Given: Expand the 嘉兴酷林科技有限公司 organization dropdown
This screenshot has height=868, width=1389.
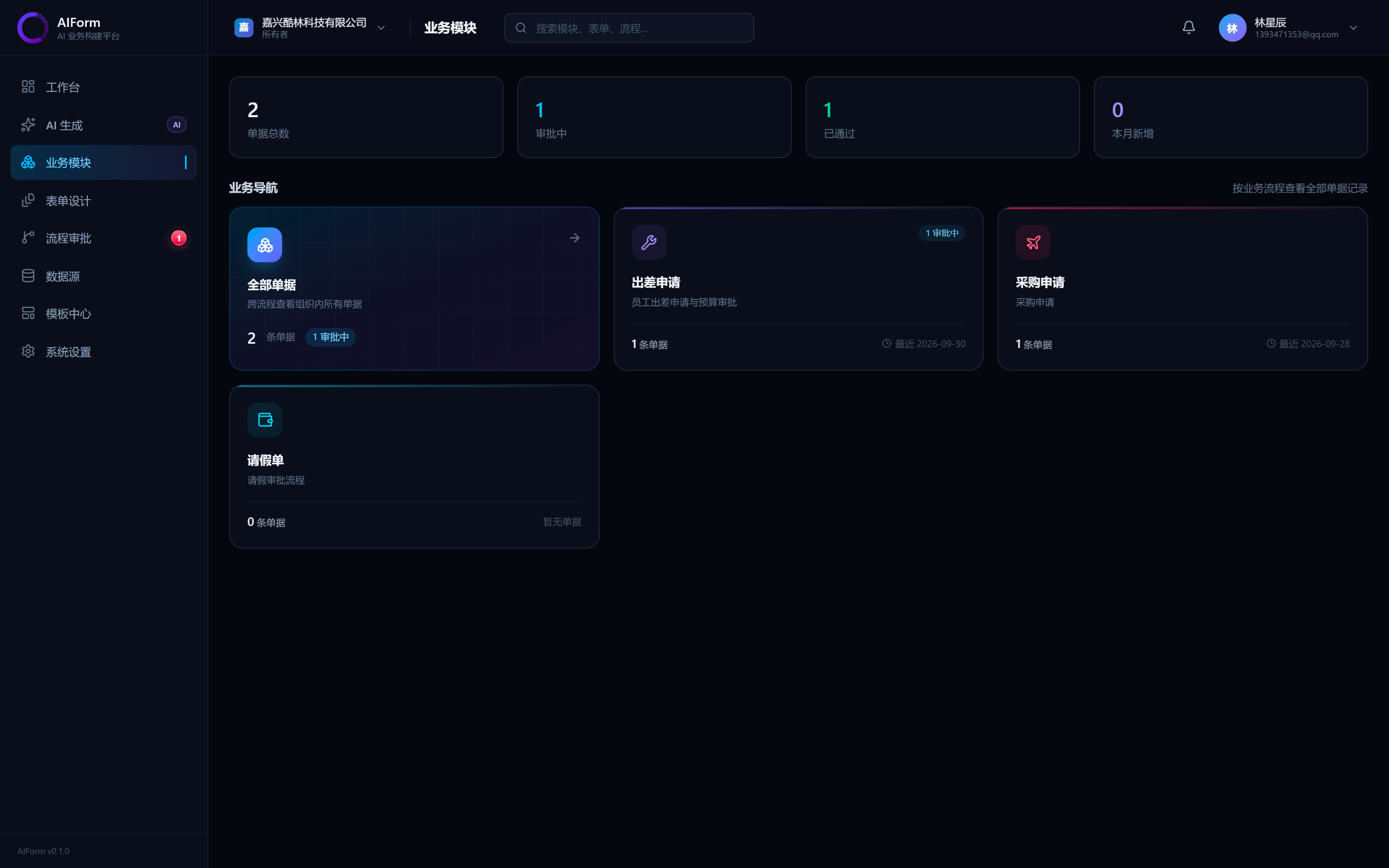Looking at the screenshot, I should point(381,27).
